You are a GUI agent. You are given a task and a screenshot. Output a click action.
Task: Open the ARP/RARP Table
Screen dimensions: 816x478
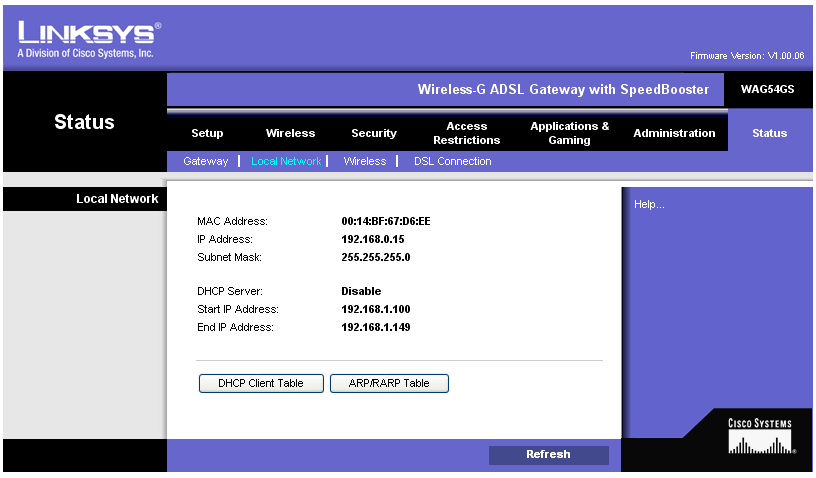point(389,383)
